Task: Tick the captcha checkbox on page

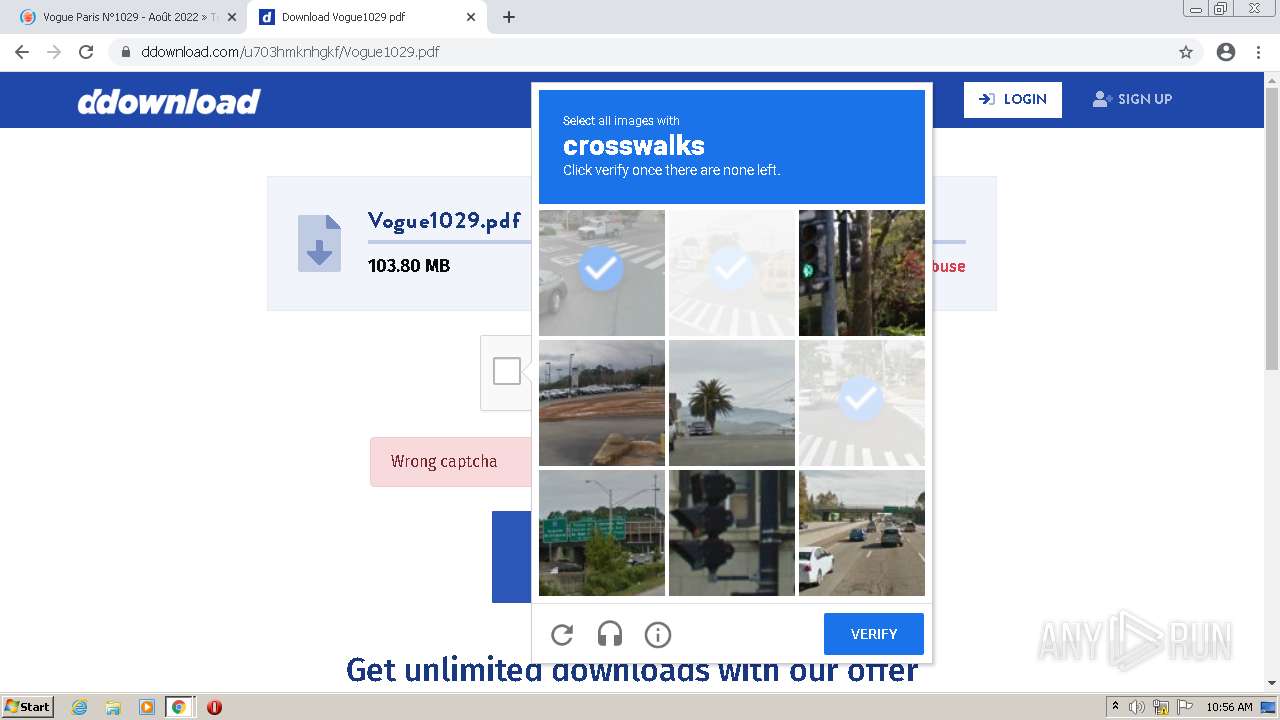Action: tap(507, 371)
